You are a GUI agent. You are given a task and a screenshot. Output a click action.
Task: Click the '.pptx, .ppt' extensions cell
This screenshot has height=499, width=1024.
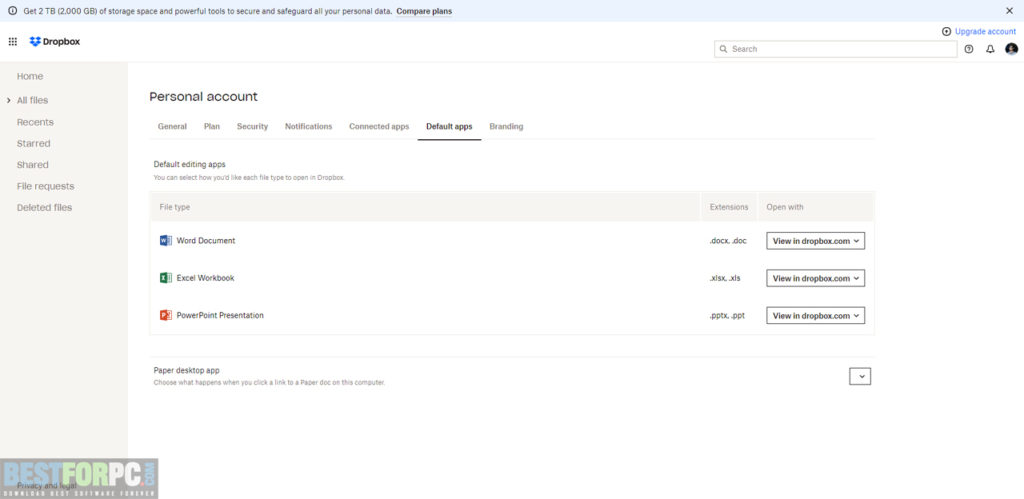(x=727, y=315)
